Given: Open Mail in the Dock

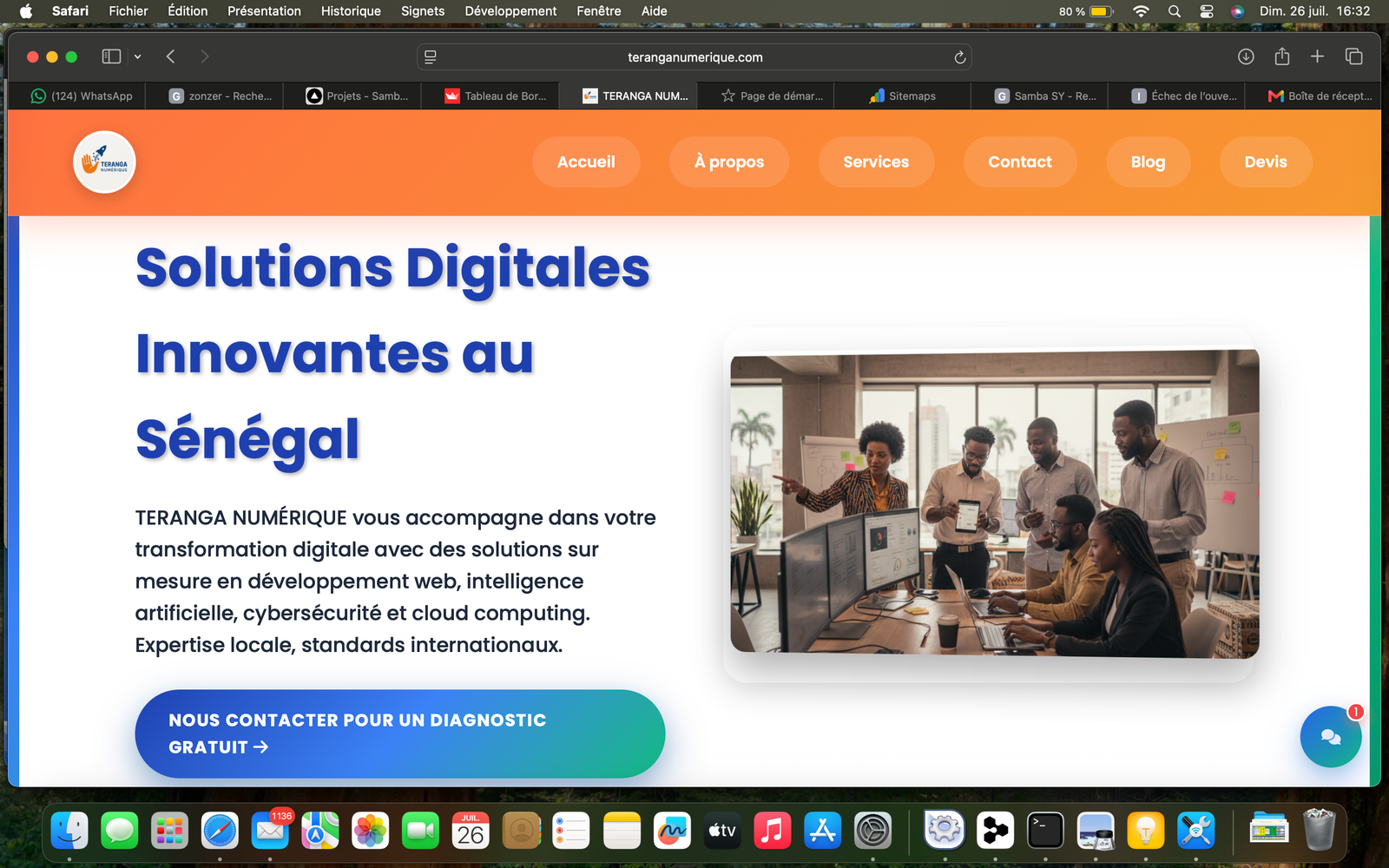Looking at the screenshot, I should (270, 832).
